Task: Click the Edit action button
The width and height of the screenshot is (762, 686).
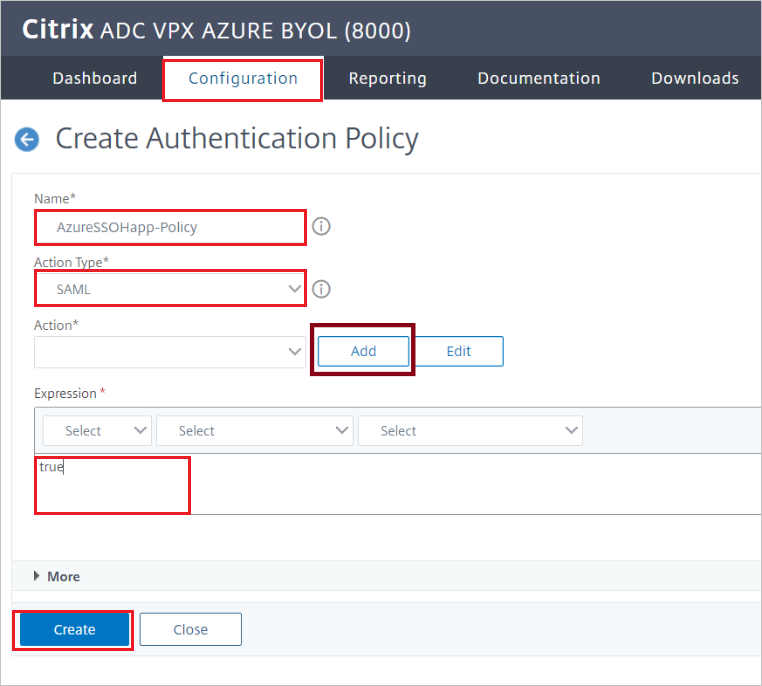Action: click(x=459, y=351)
